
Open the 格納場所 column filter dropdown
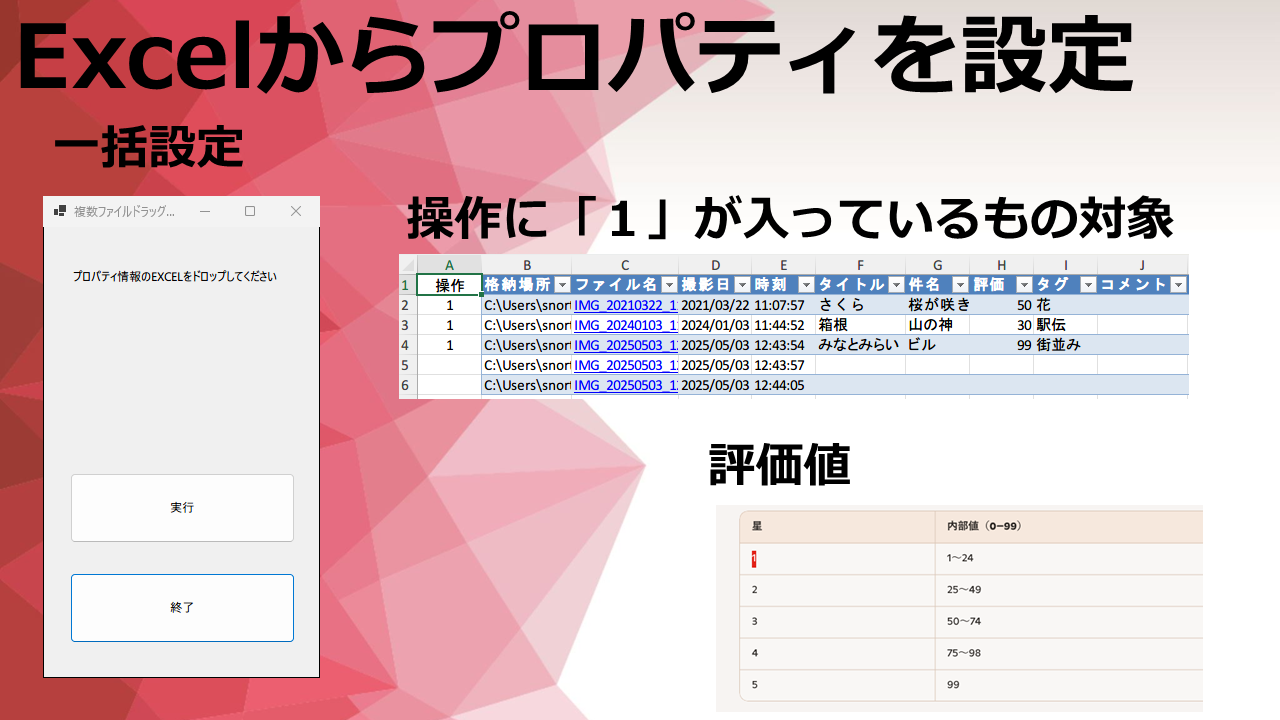[x=561, y=285]
